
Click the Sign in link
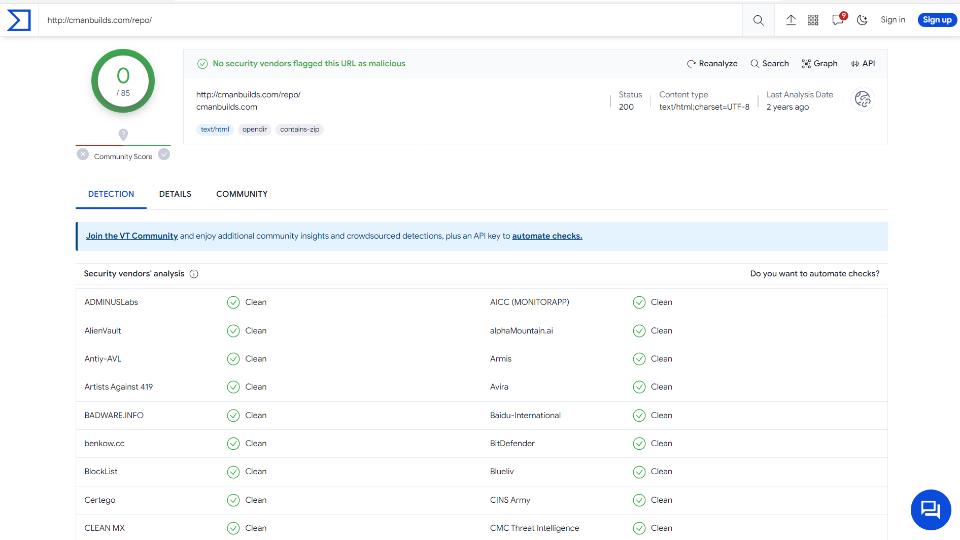click(x=893, y=20)
